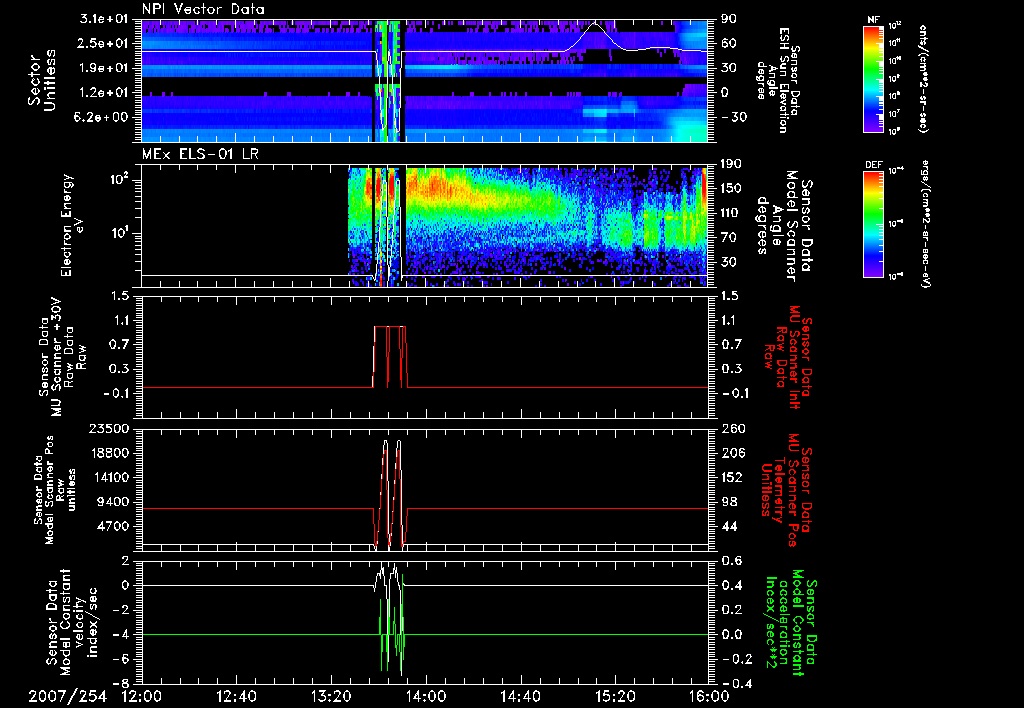This screenshot has height=708, width=1024.
Task: Click the 0.6 acceleration tick value
Action: [x=733, y=560]
